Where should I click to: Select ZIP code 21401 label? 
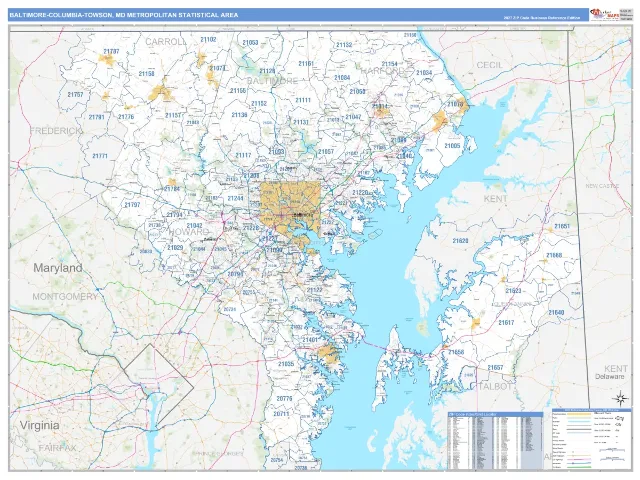(310, 340)
